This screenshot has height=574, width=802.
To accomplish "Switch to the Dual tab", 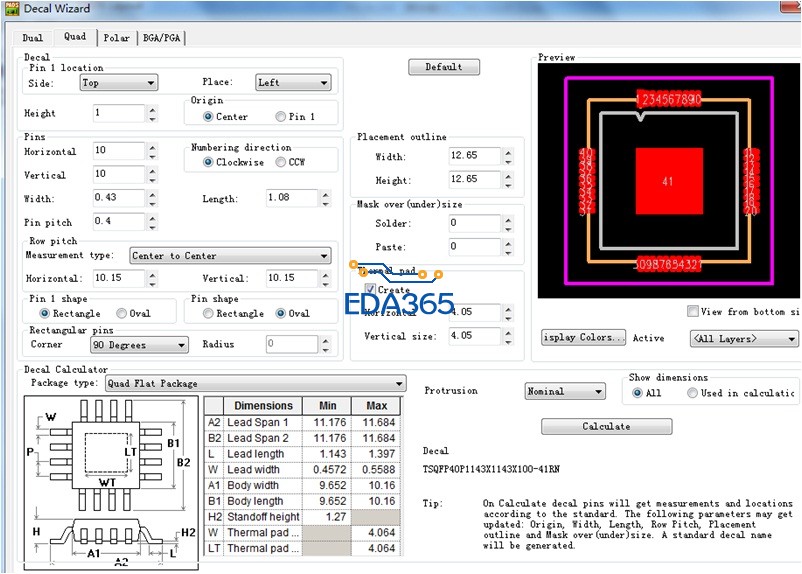I will (x=33, y=38).
